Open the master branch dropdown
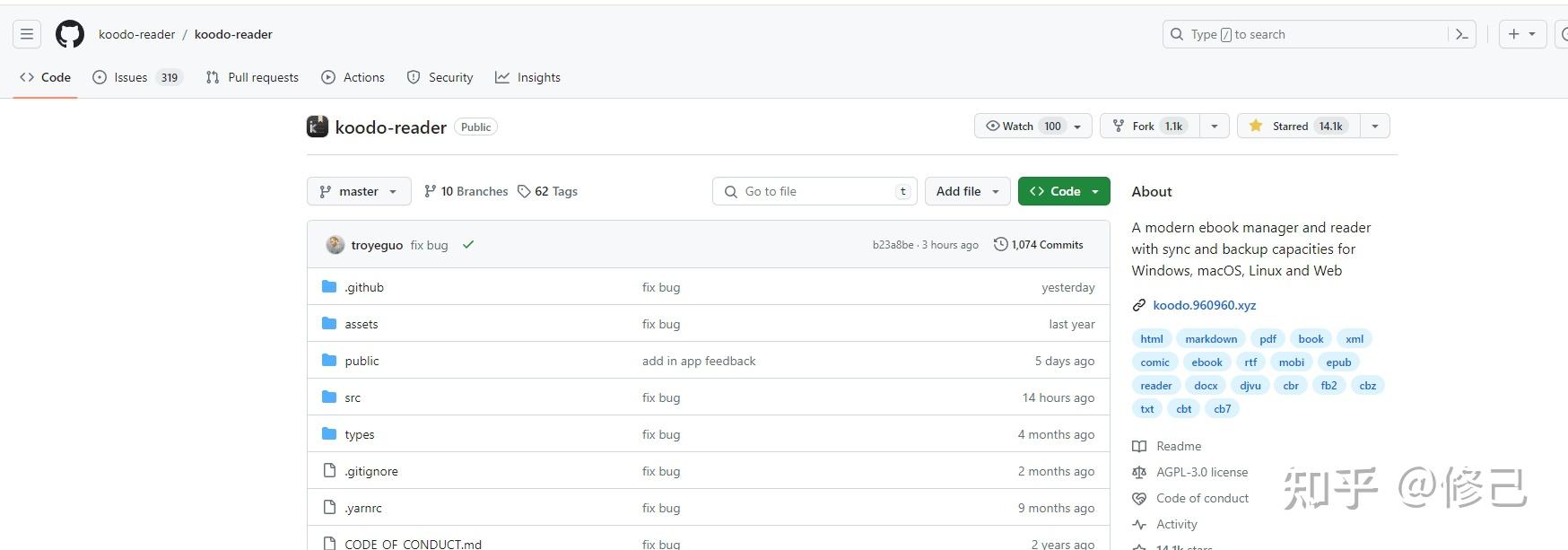This screenshot has height=550, width=1568. tap(359, 191)
